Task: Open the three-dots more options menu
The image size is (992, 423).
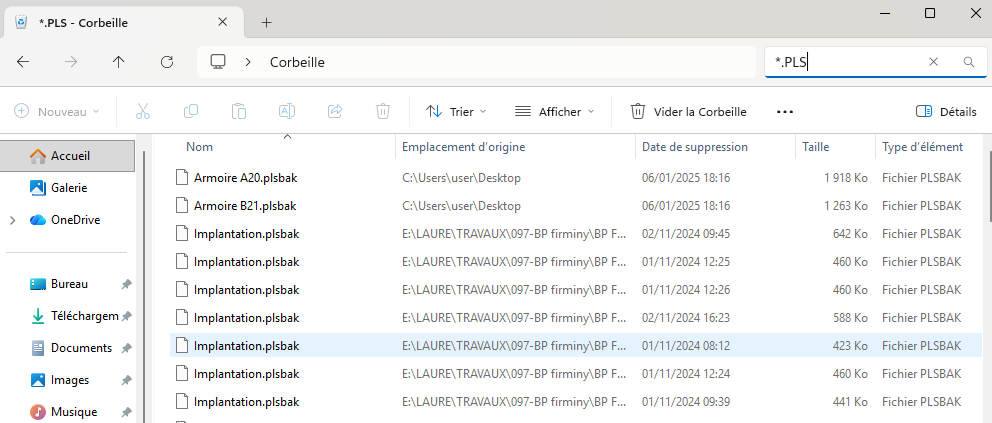Action: click(x=784, y=112)
